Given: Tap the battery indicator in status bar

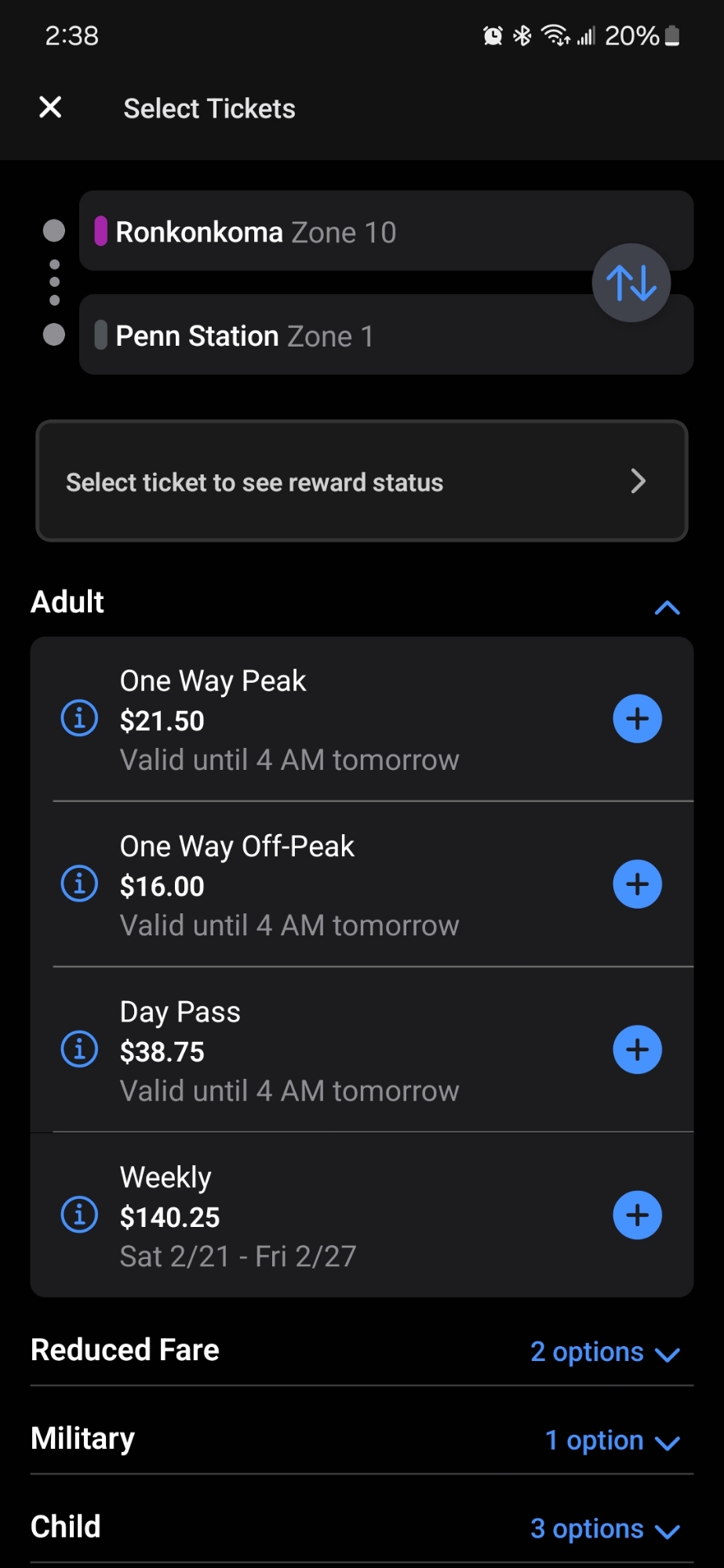Looking at the screenshot, I should pyautogui.click(x=671, y=36).
